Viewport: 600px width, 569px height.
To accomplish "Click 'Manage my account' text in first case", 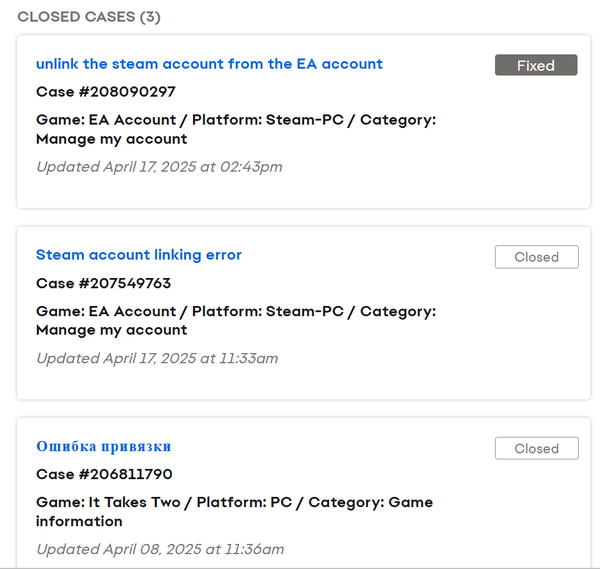I will point(111,139).
